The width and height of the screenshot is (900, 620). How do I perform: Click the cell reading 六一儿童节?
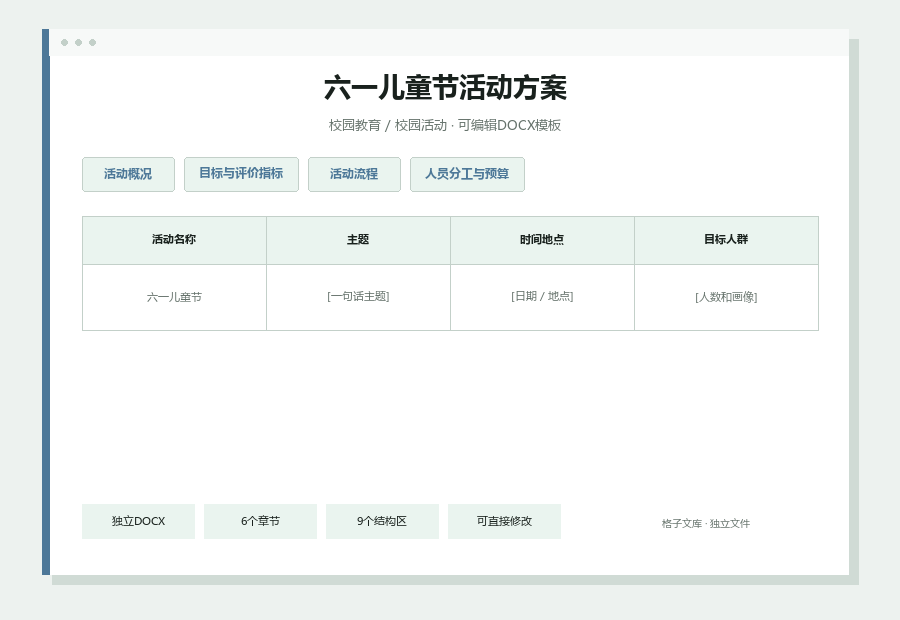[x=174, y=297]
